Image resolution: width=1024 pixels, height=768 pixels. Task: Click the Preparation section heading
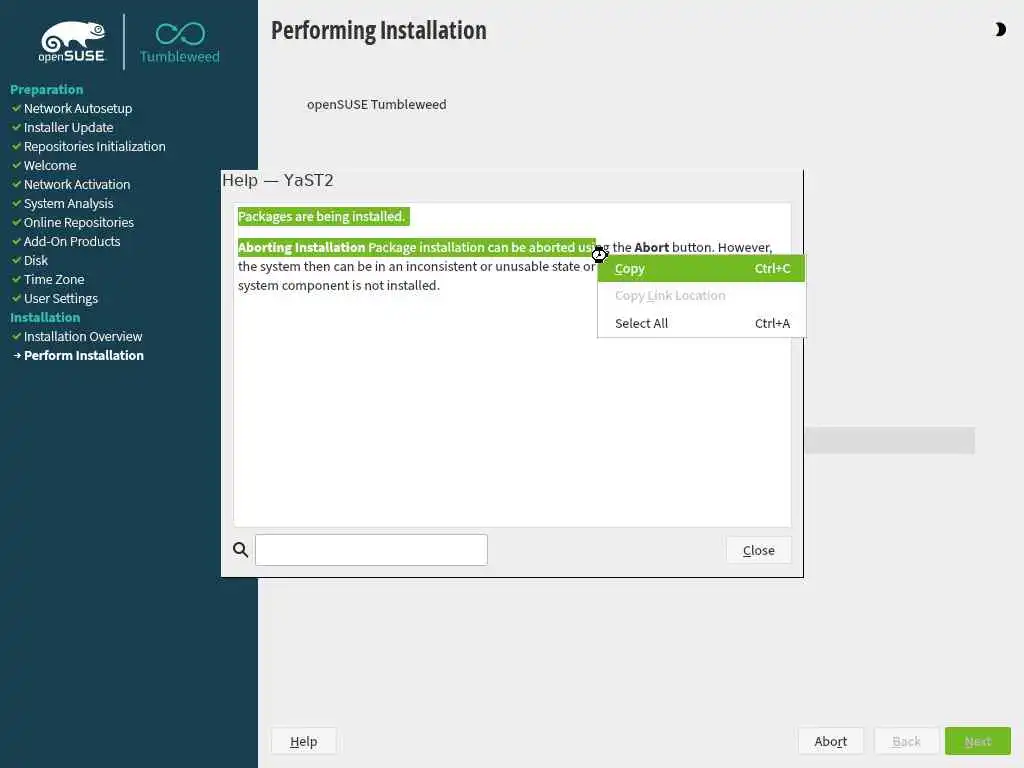46,89
